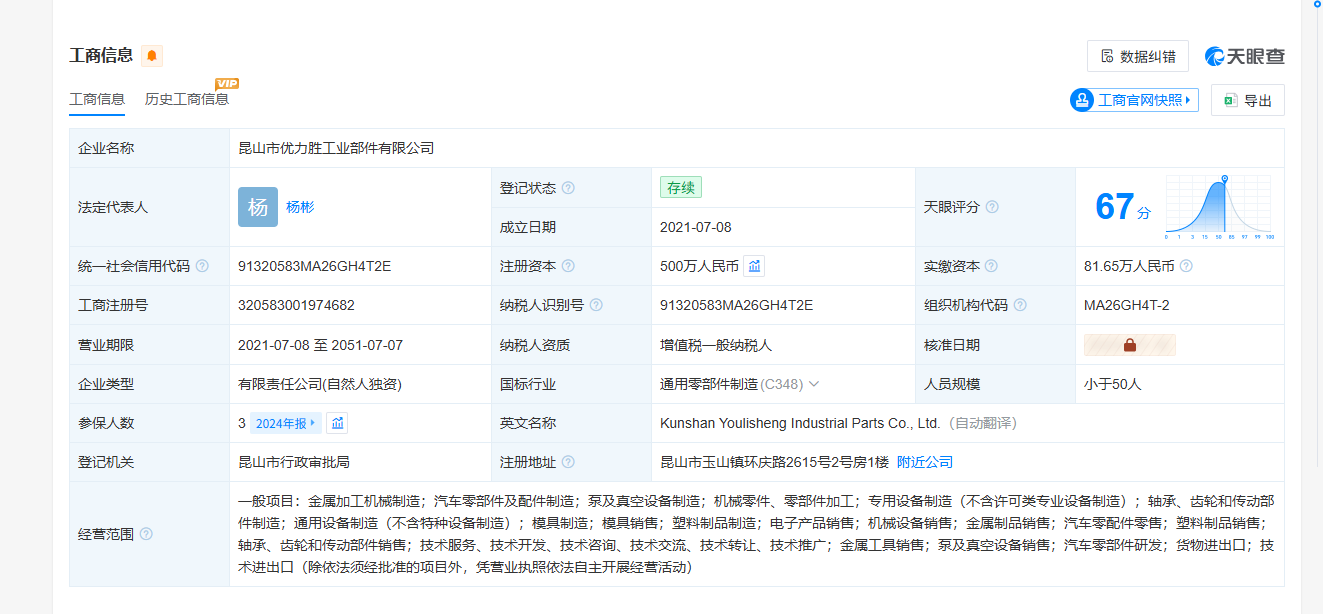The image size is (1323, 614).
Task: Click the VIP badge above 历史工商信息
Action: pos(227,84)
